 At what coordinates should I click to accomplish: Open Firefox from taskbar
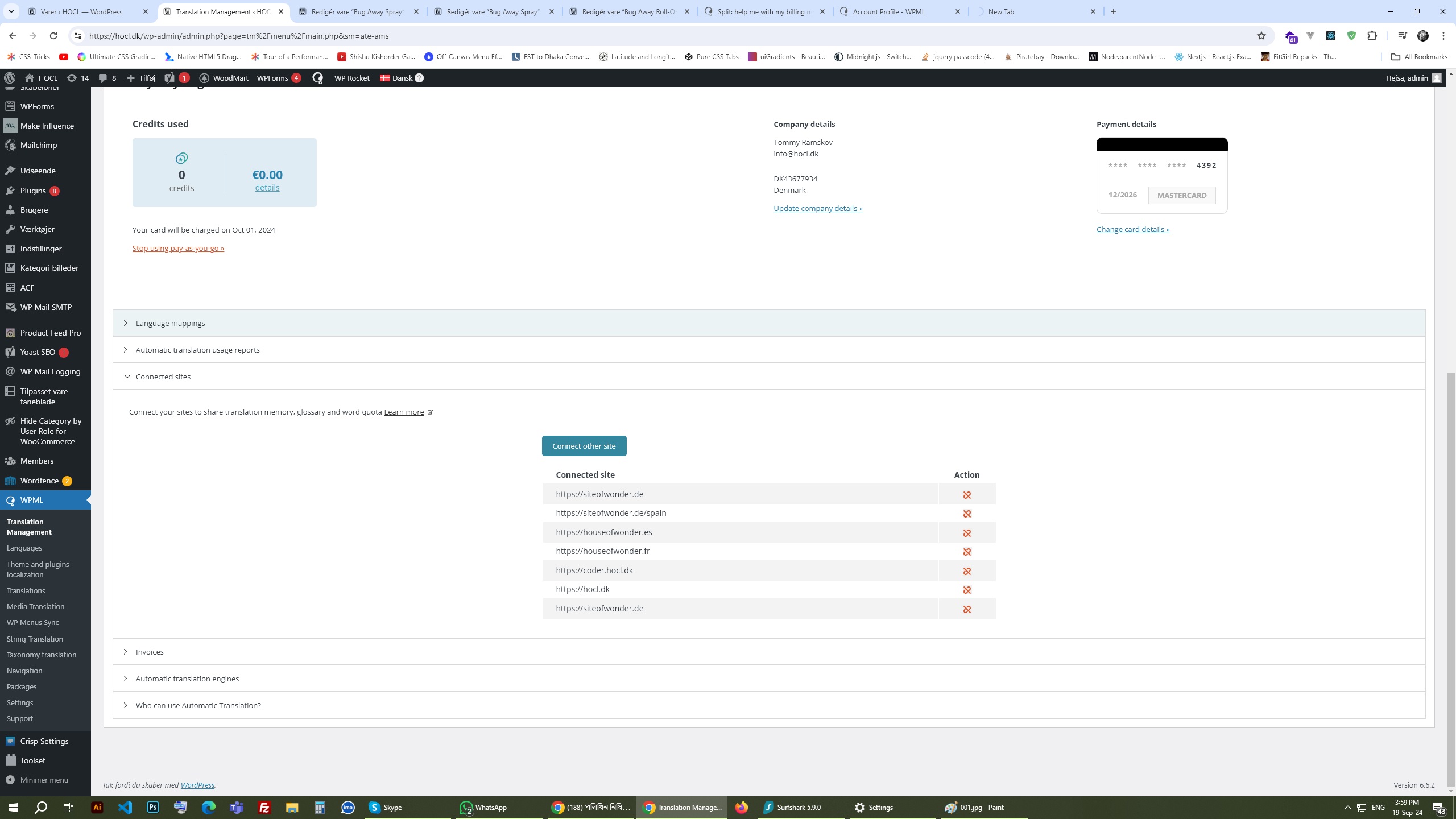tap(741, 807)
